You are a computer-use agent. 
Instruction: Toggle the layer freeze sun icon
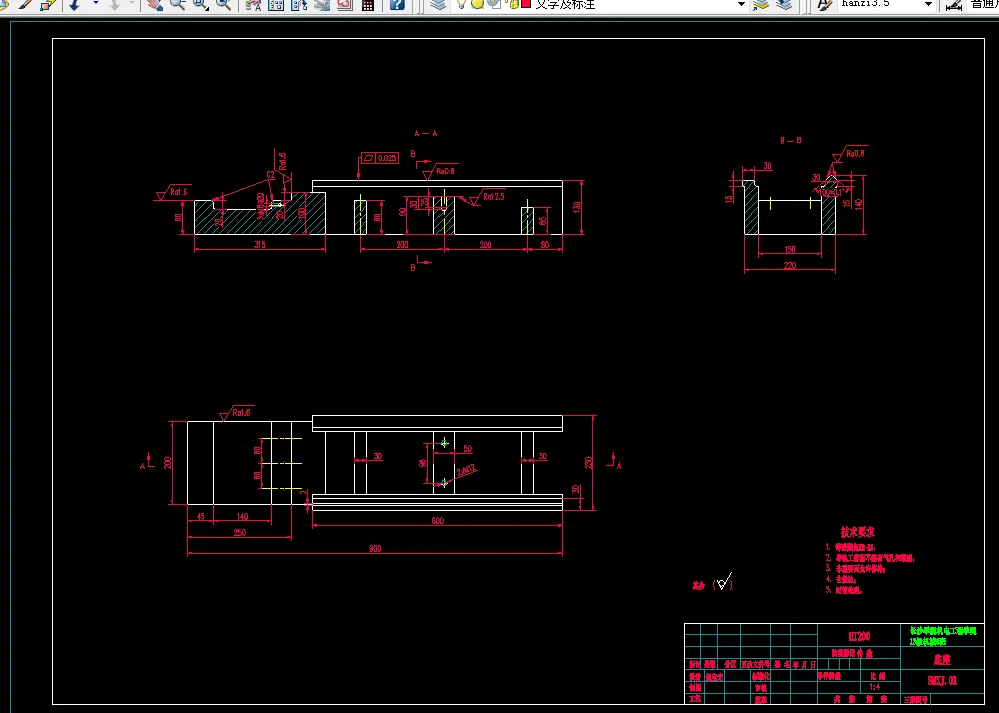(x=477, y=4)
